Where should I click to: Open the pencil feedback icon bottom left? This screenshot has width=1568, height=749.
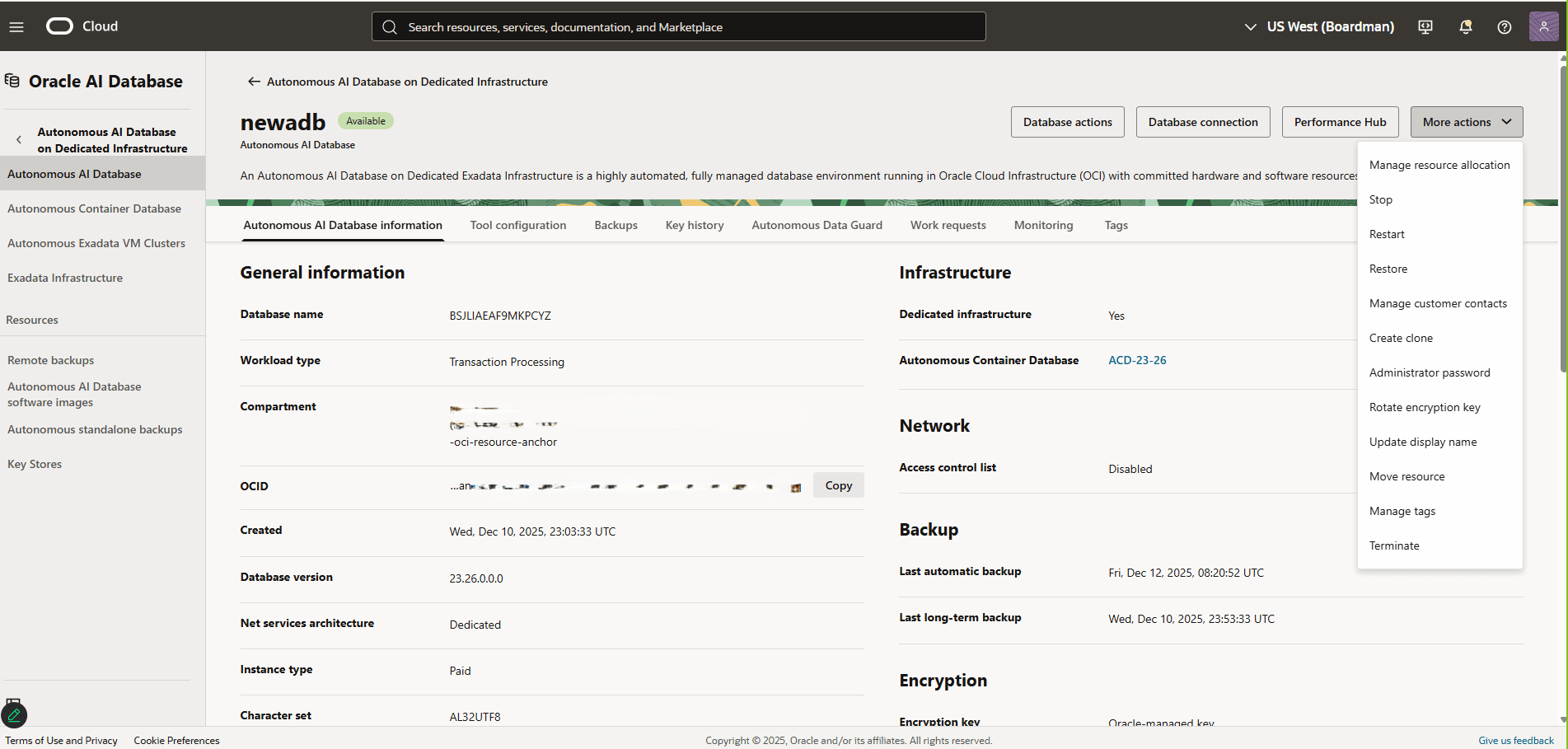pos(14,714)
